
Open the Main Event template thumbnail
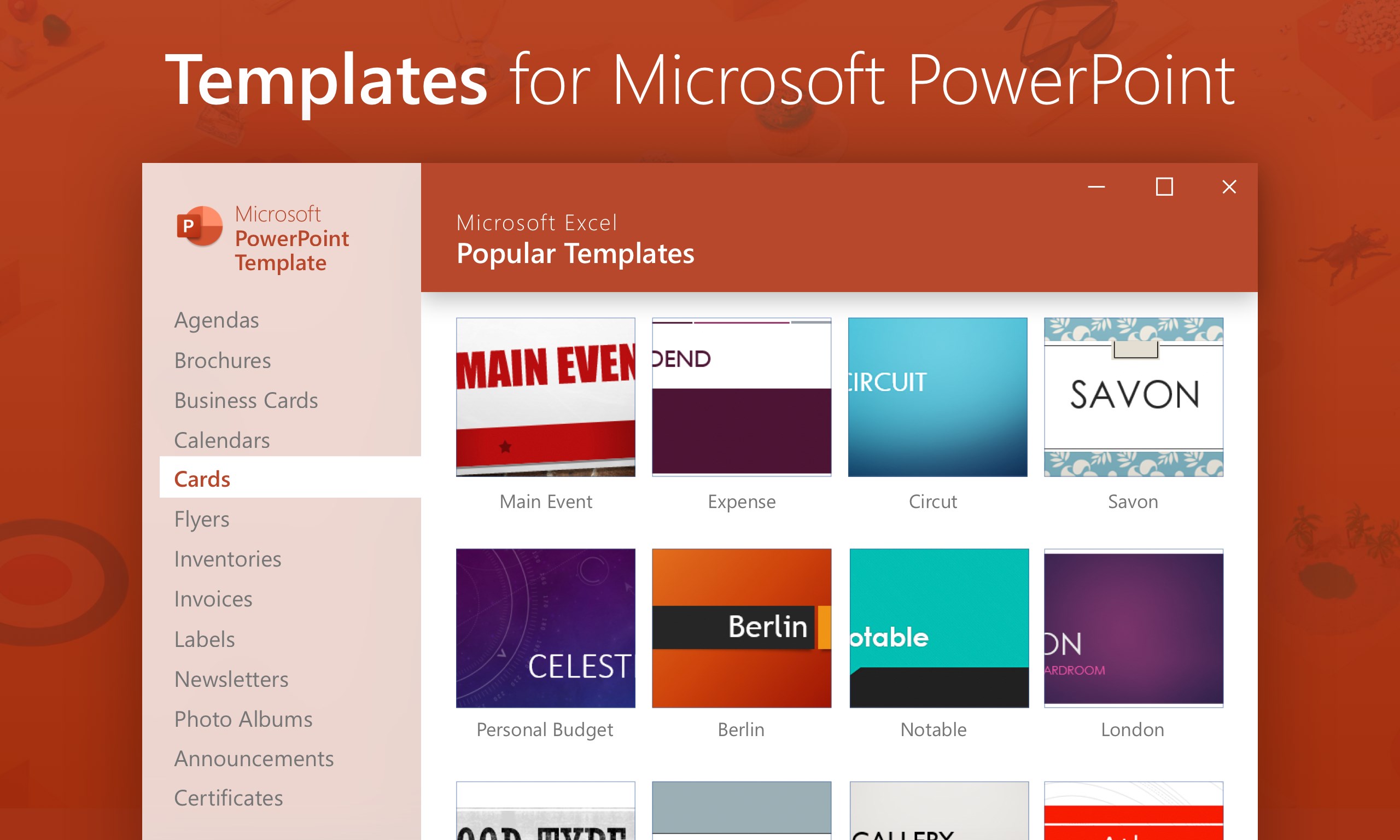[546, 397]
